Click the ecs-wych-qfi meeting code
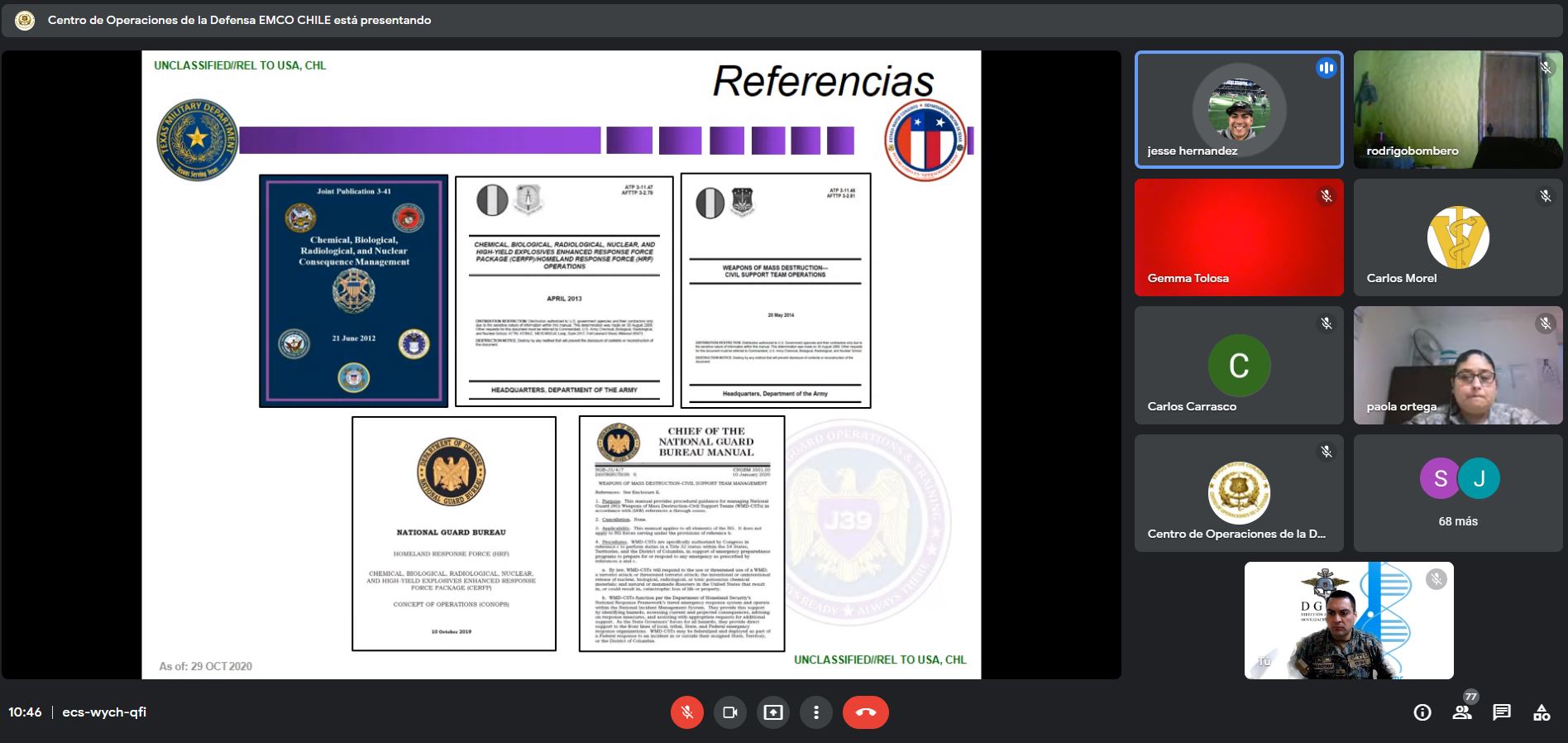 (104, 712)
